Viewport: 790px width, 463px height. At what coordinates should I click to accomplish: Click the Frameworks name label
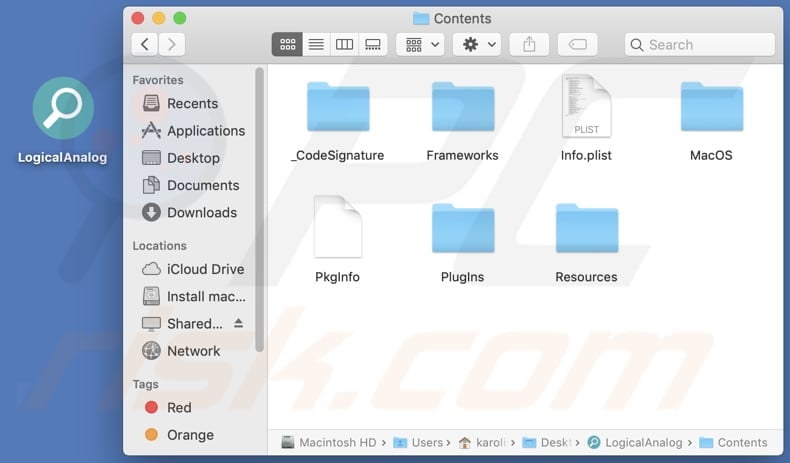pos(463,155)
